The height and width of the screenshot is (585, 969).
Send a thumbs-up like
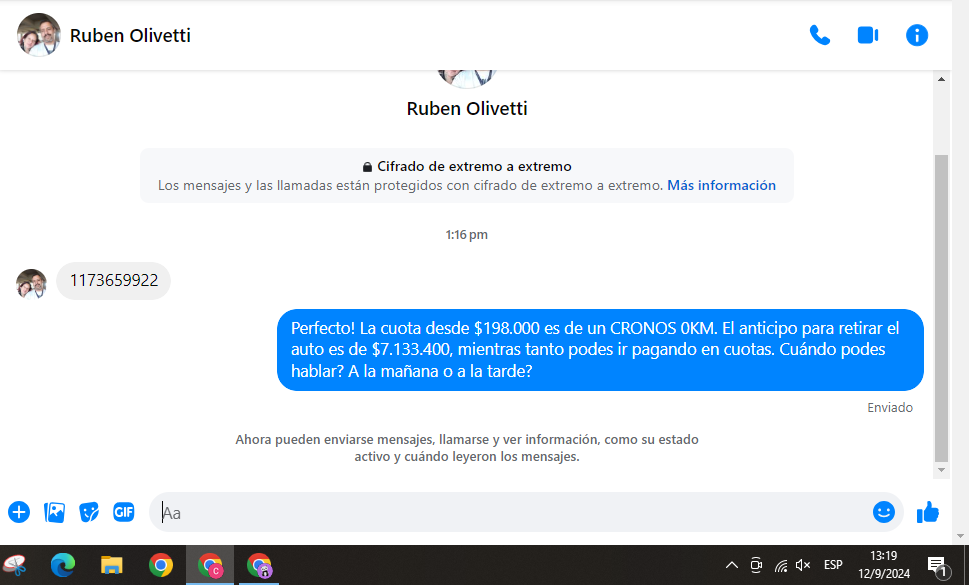[x=928, y=512]
